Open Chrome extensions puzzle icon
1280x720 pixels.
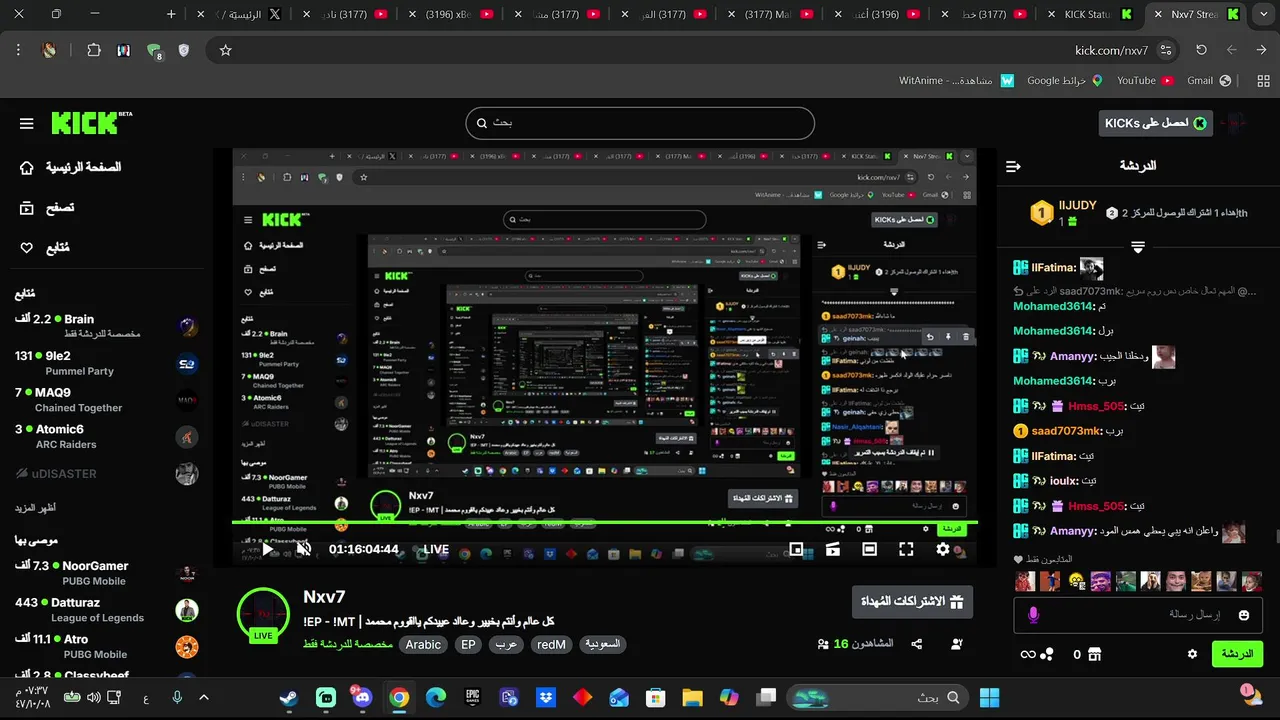(93, 50)
